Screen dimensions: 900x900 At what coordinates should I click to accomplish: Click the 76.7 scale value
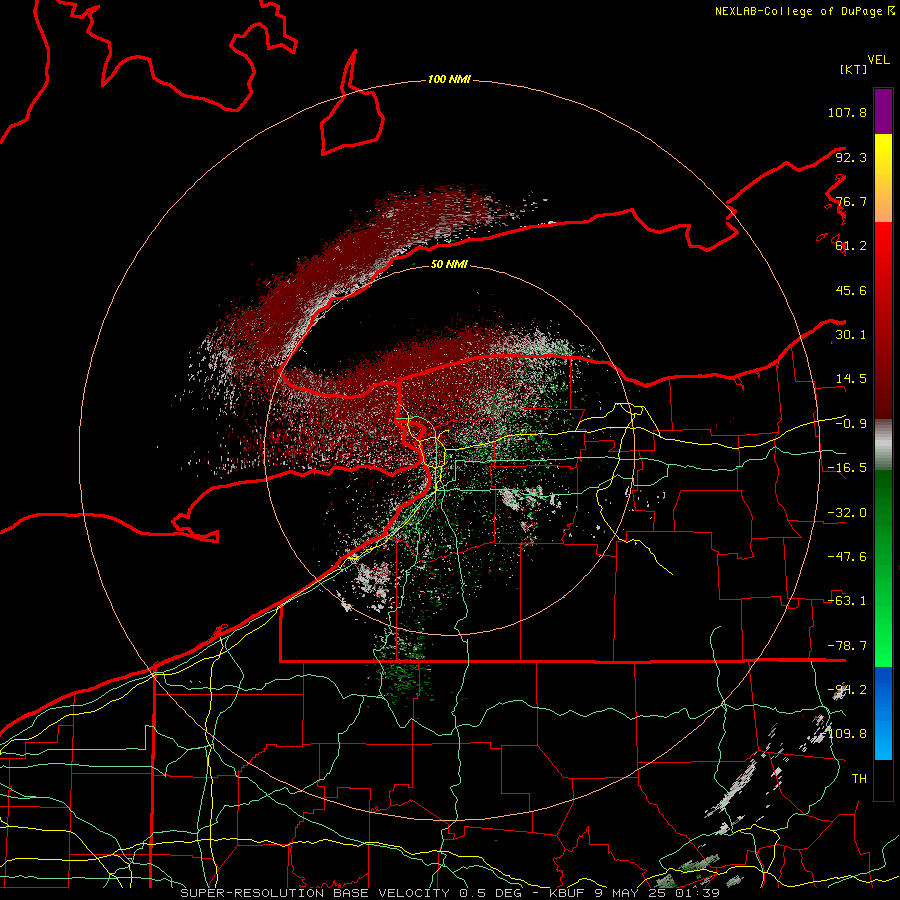click(x=851, y=201)
